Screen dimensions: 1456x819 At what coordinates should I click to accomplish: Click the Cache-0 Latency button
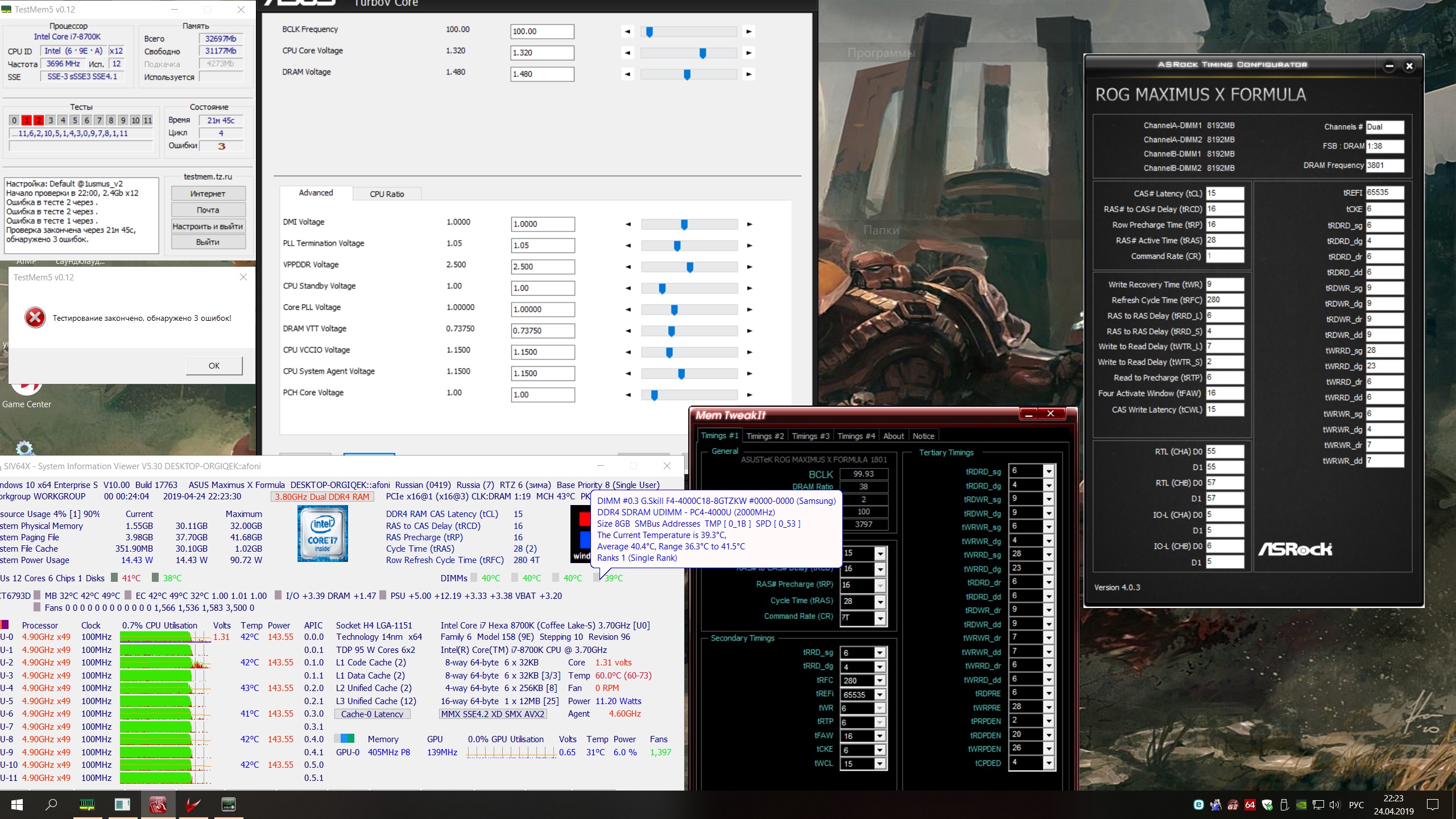372,714
